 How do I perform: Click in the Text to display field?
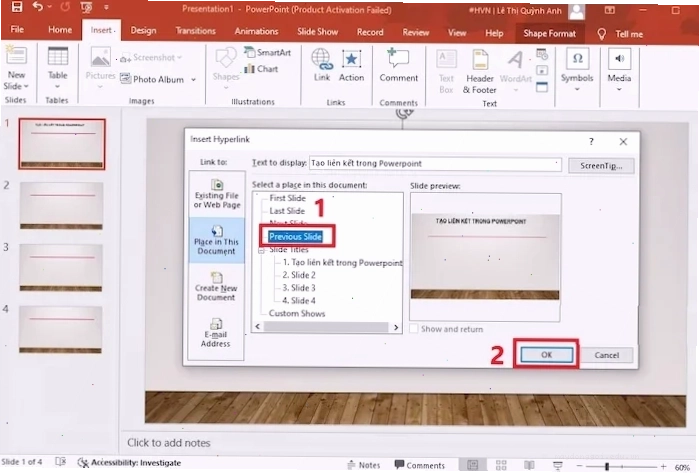[x=435, y=164]
